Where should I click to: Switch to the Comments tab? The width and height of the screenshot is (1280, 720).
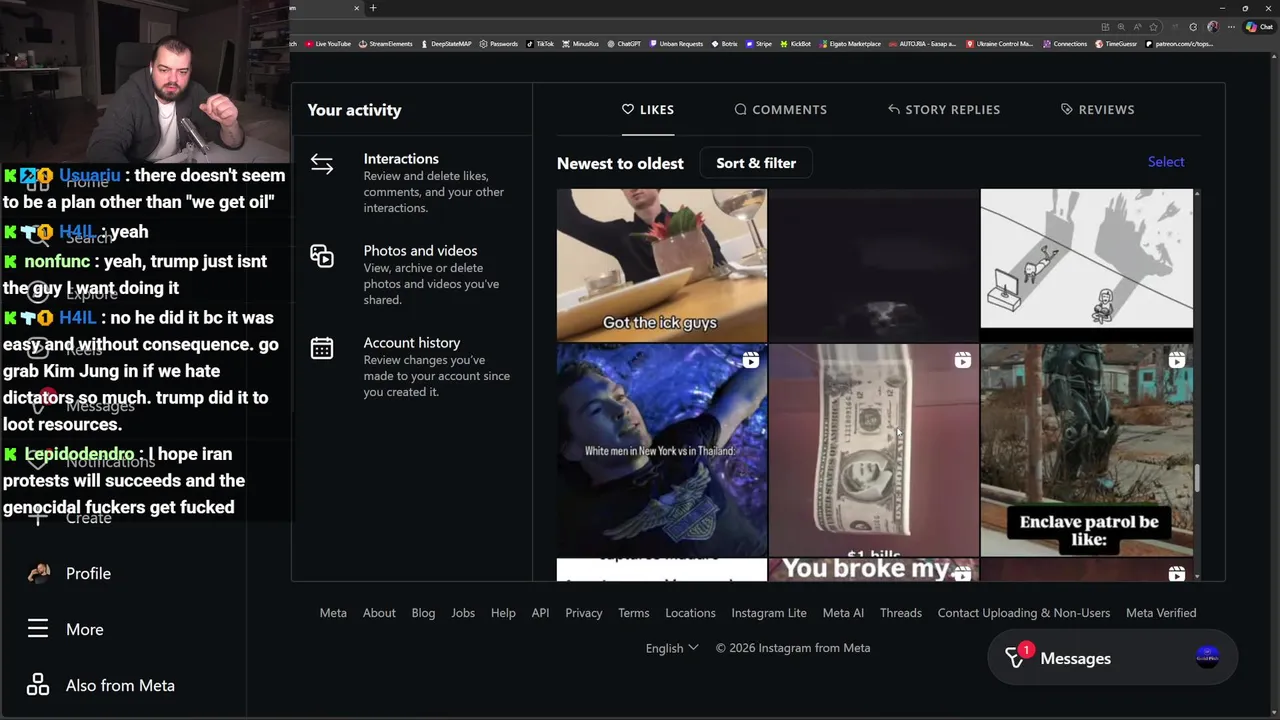(x=781, y=110)
